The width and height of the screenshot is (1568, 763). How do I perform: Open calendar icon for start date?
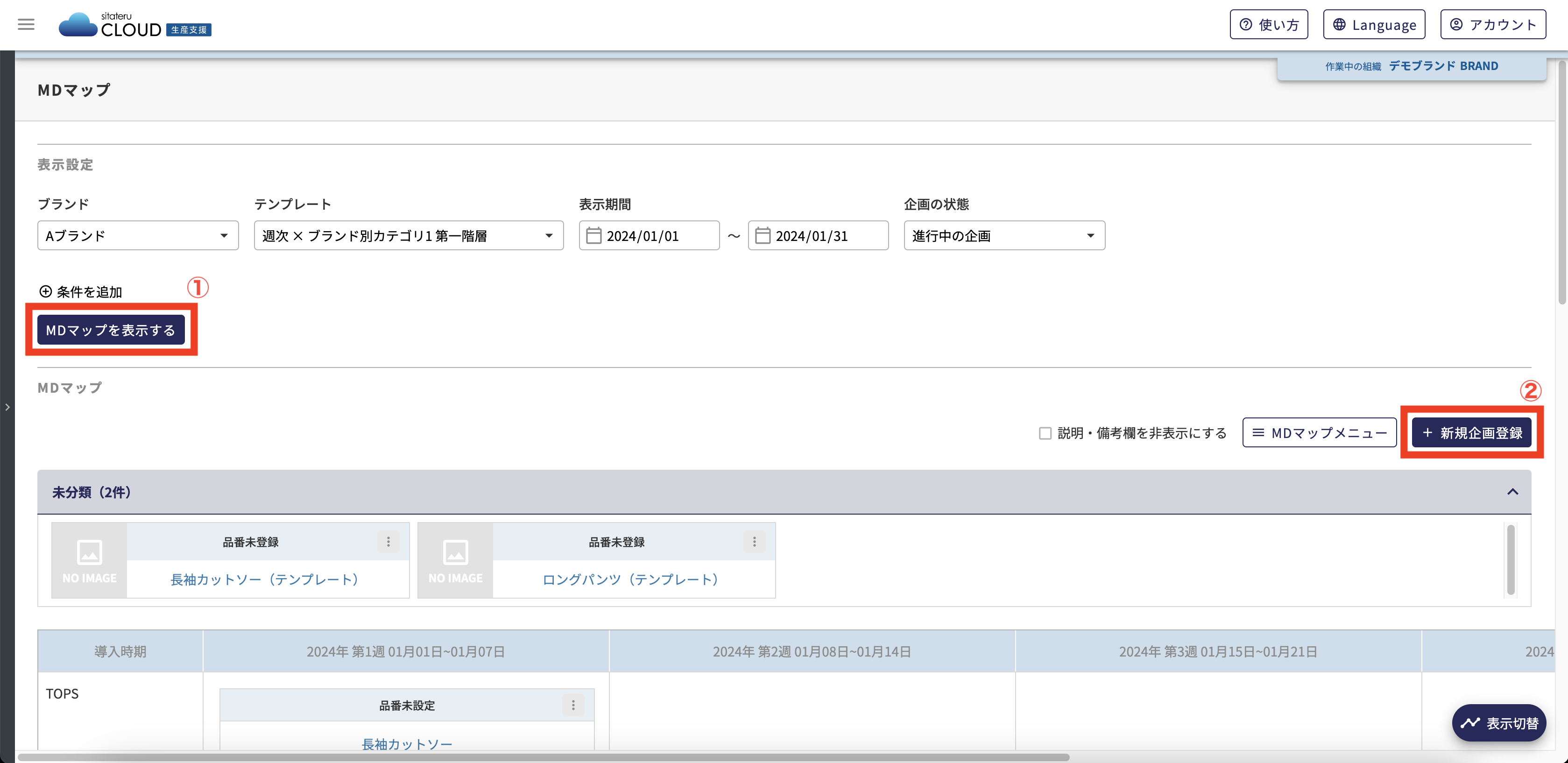pyautogui.click(x=593, y=236)
